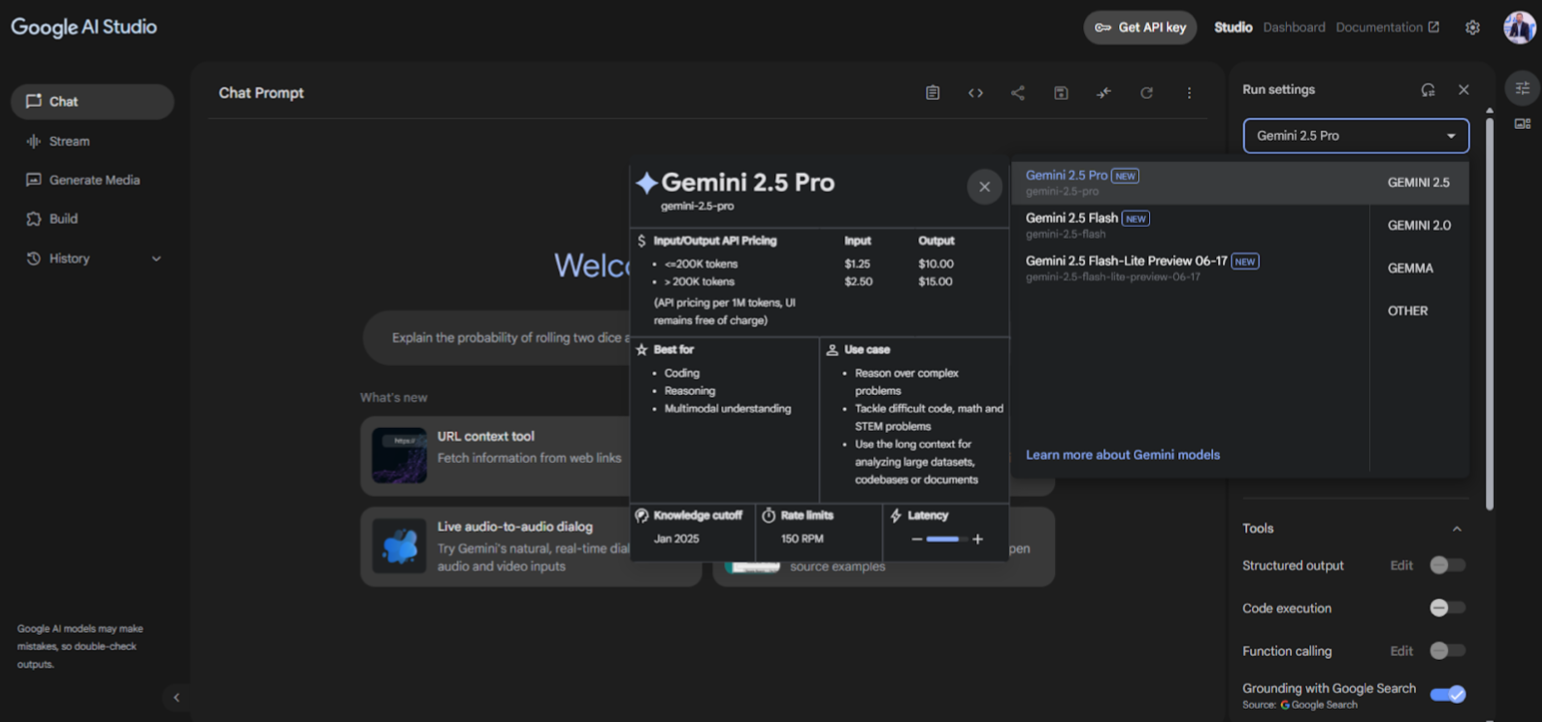Choose Gemini 2.5 Flash-Lite Preview 06-17
Viewport: 1542px width, 722px height.
click(x=1190, y=267)
